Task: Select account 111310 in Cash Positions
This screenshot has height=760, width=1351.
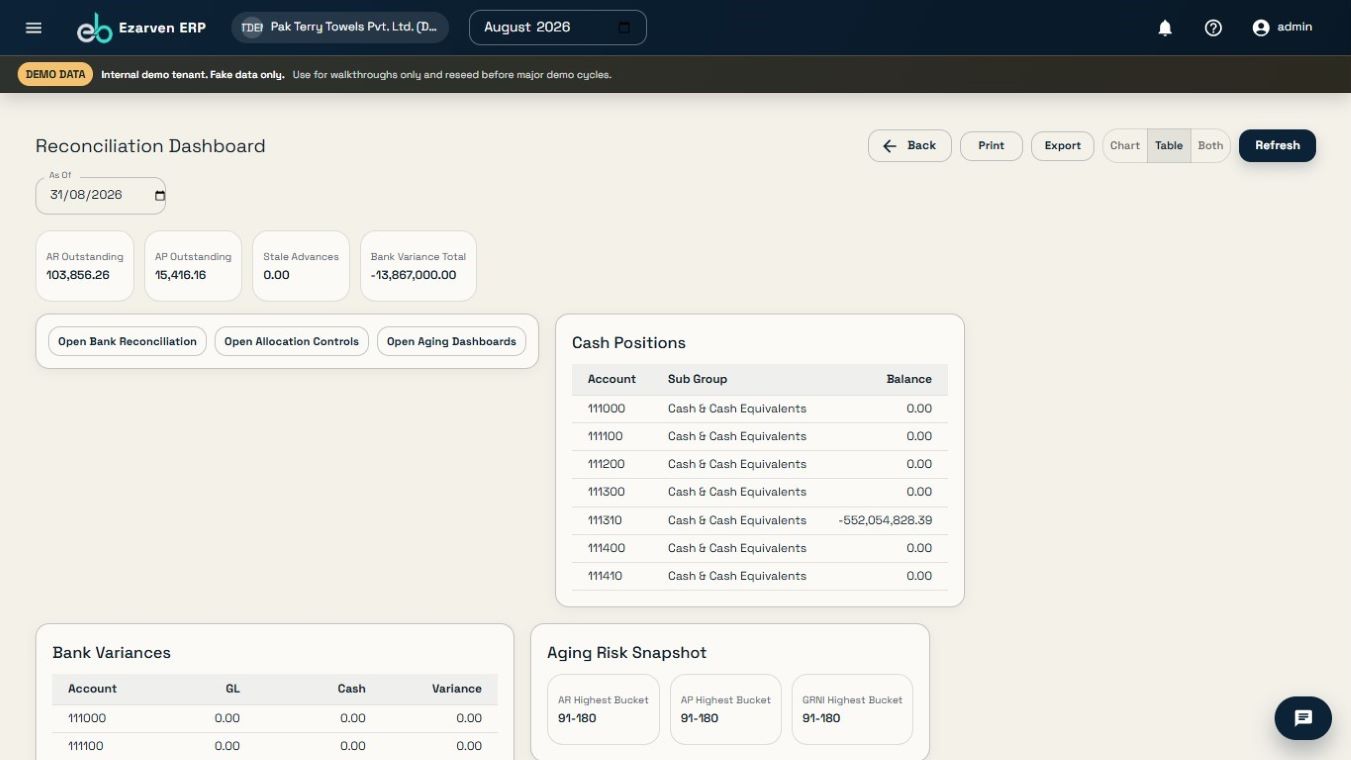Action: [x=760, y=521]
